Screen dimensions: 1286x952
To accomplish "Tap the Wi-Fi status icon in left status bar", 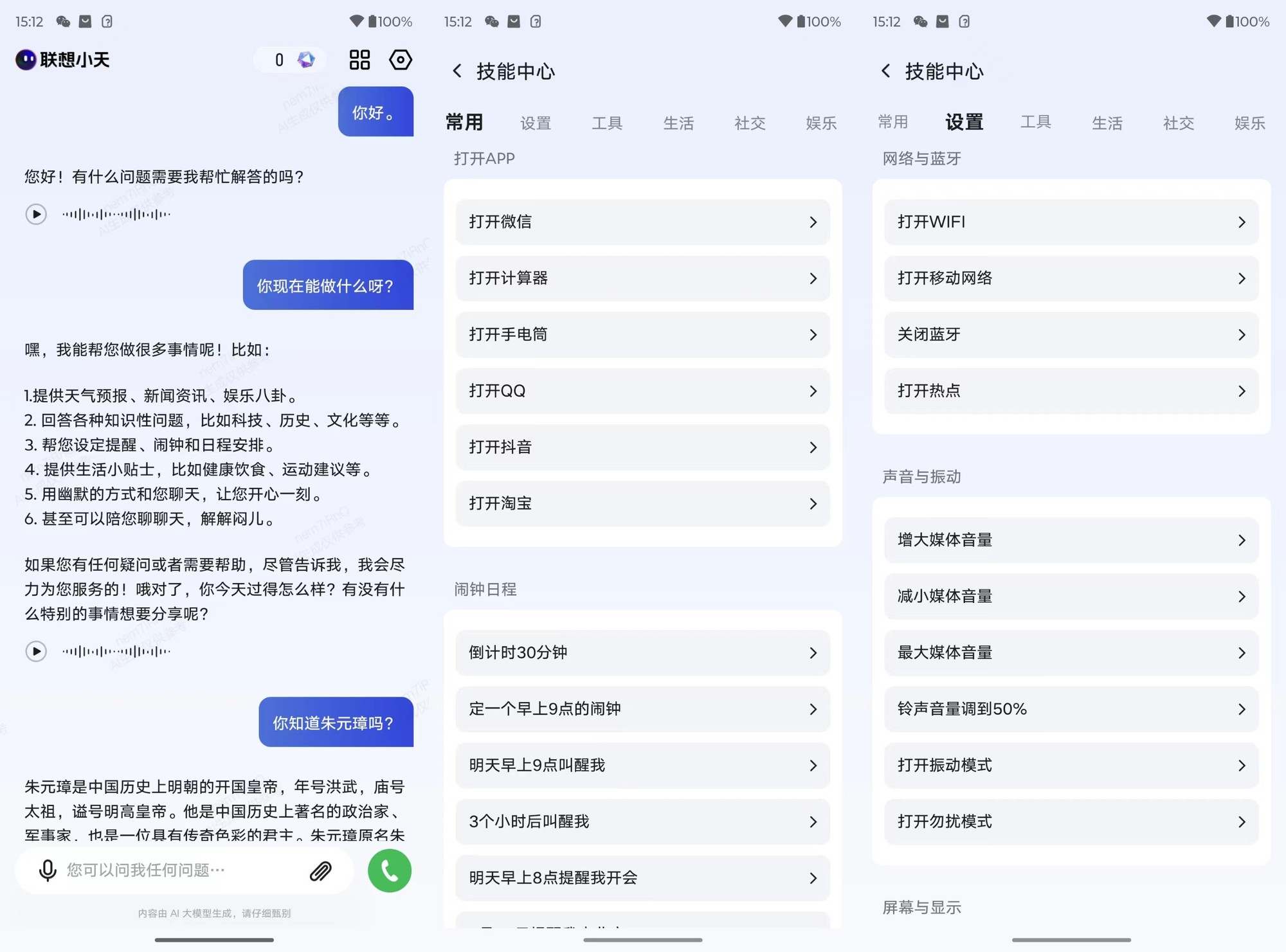I will (x=356, y=21).
